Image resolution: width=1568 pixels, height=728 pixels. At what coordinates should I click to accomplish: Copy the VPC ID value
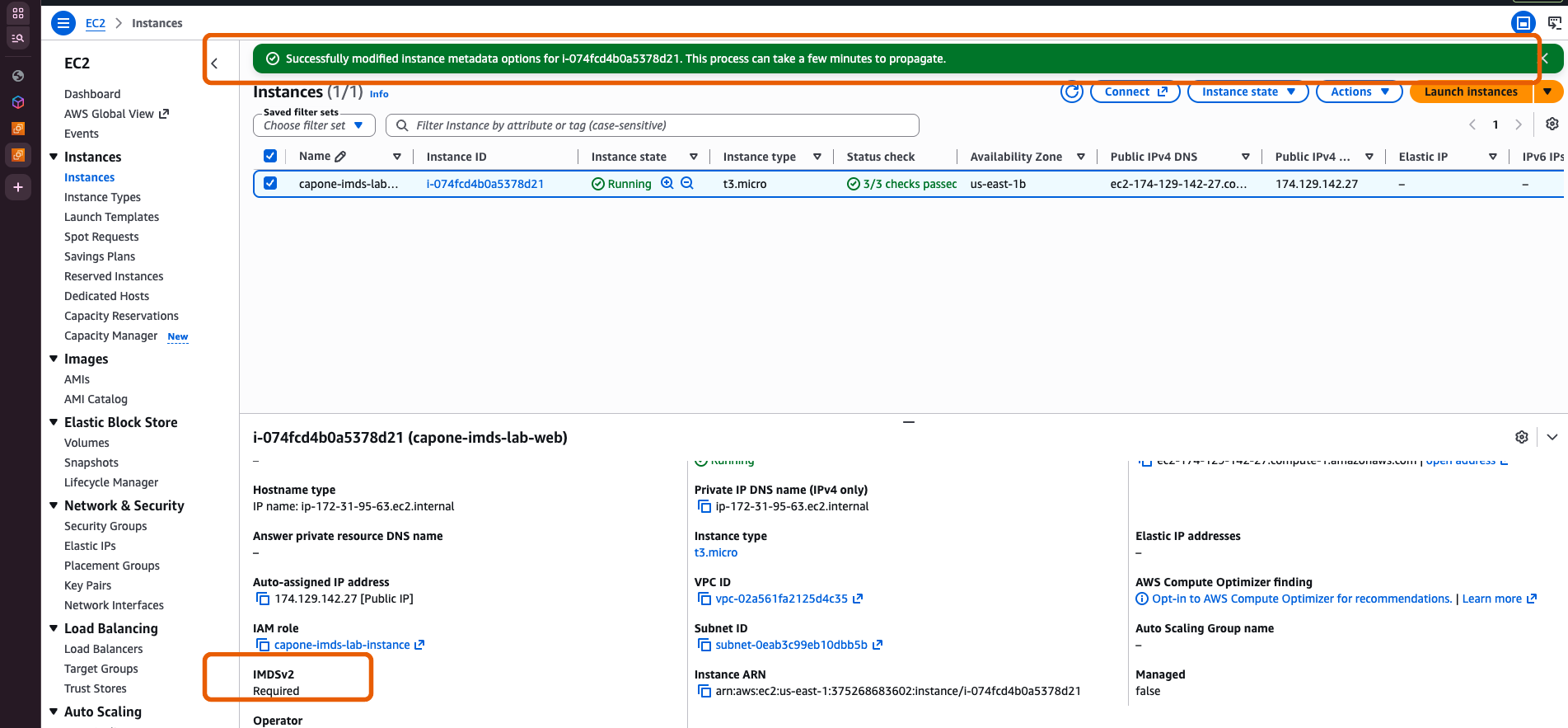pos(704,599)
